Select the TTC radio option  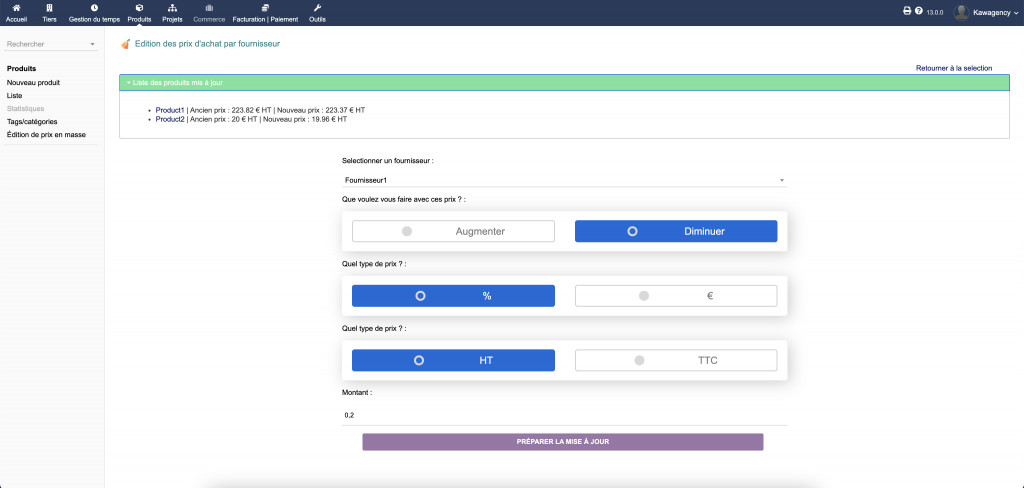[675, 360]
